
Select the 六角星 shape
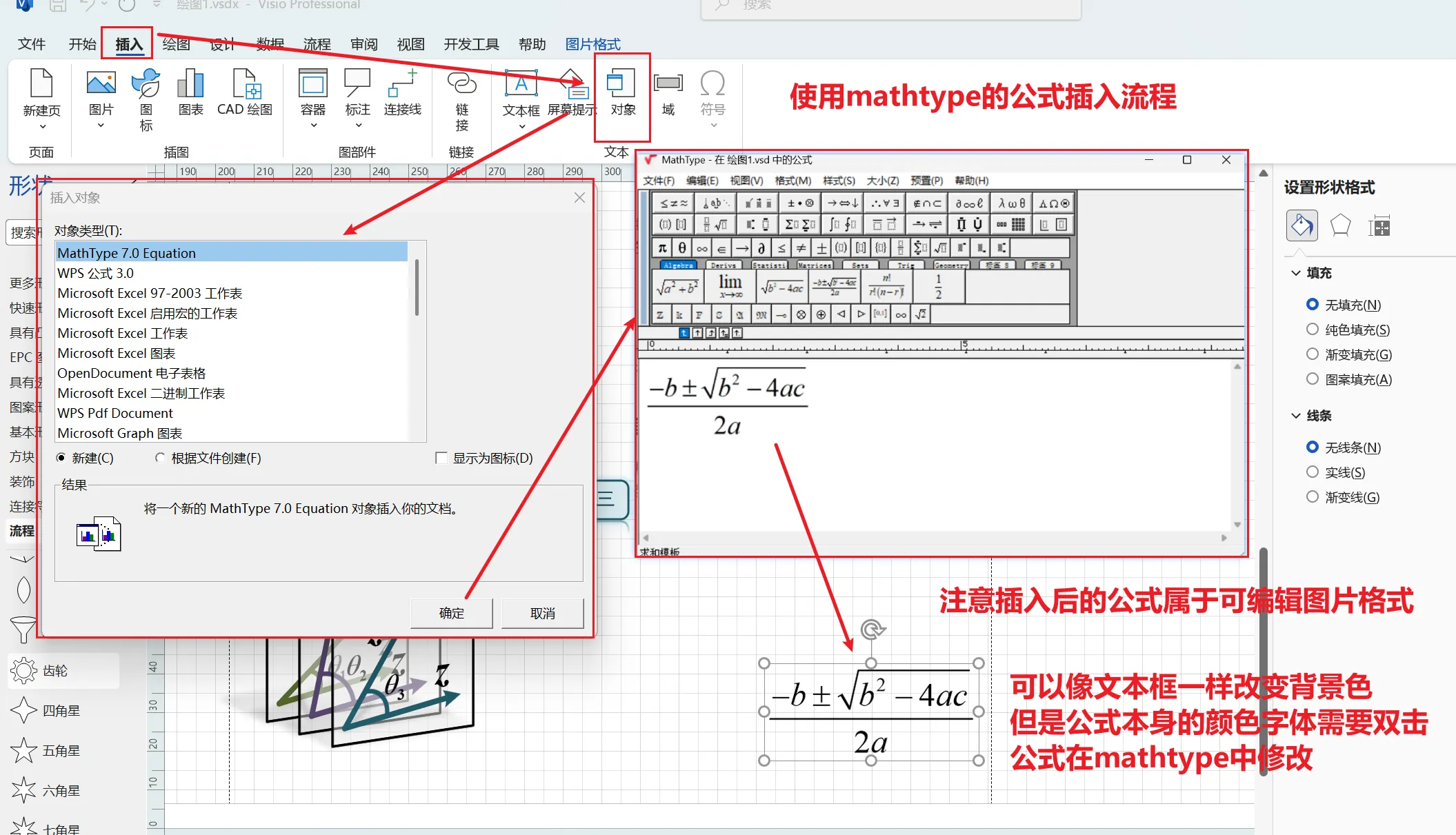click(46, 790)
